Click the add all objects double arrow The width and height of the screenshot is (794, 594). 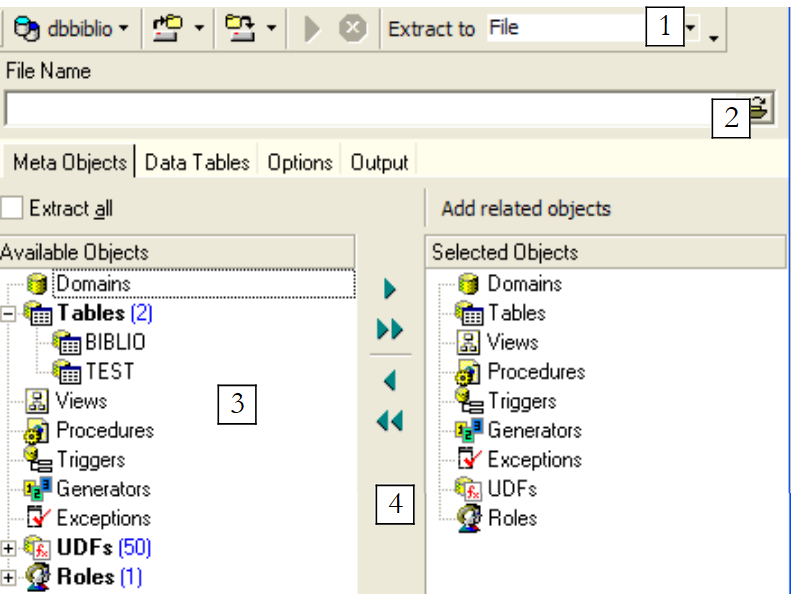pyautogui.click(x=390, y=330)
